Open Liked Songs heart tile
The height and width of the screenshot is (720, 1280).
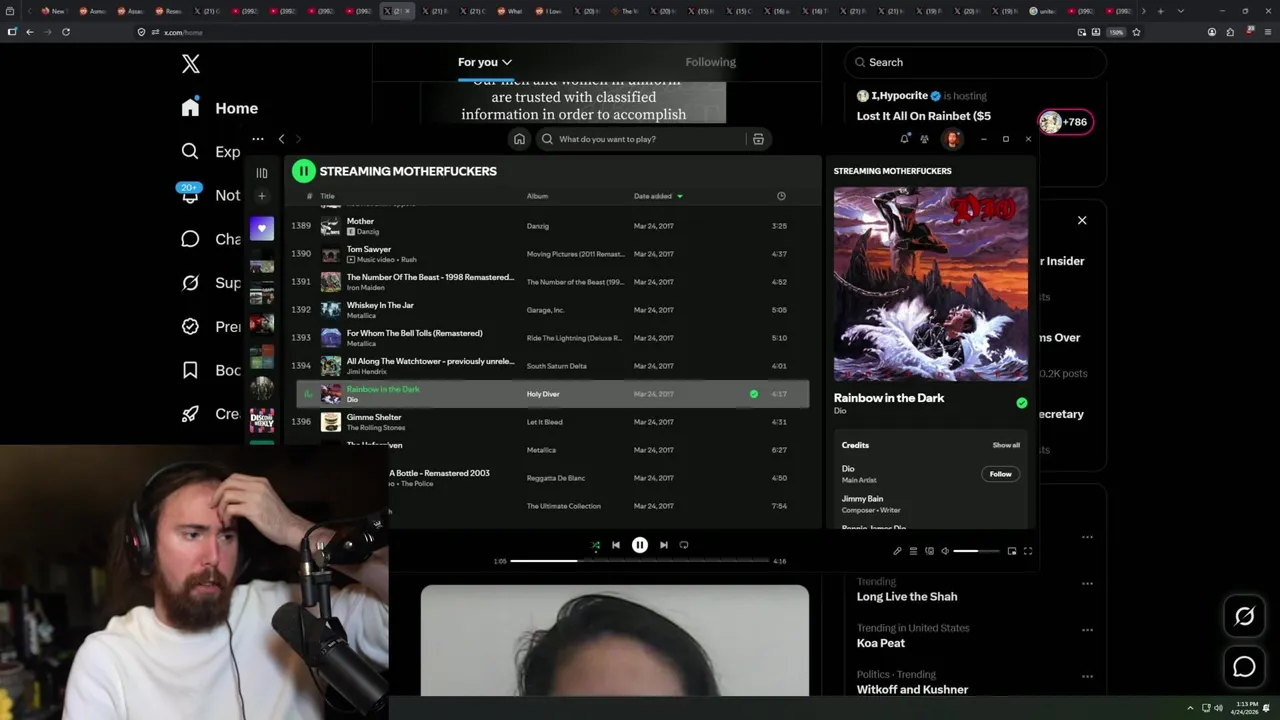(x=262, y=228)
